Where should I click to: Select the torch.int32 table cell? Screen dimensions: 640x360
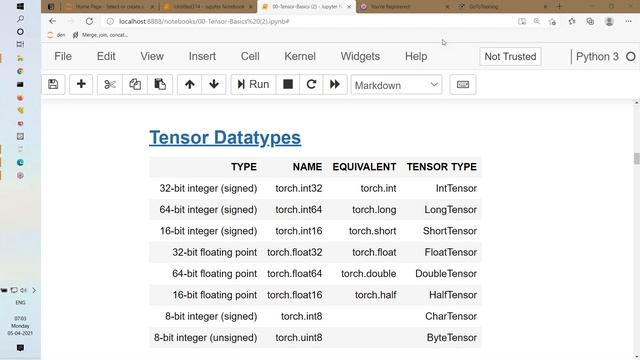[299, 188]
